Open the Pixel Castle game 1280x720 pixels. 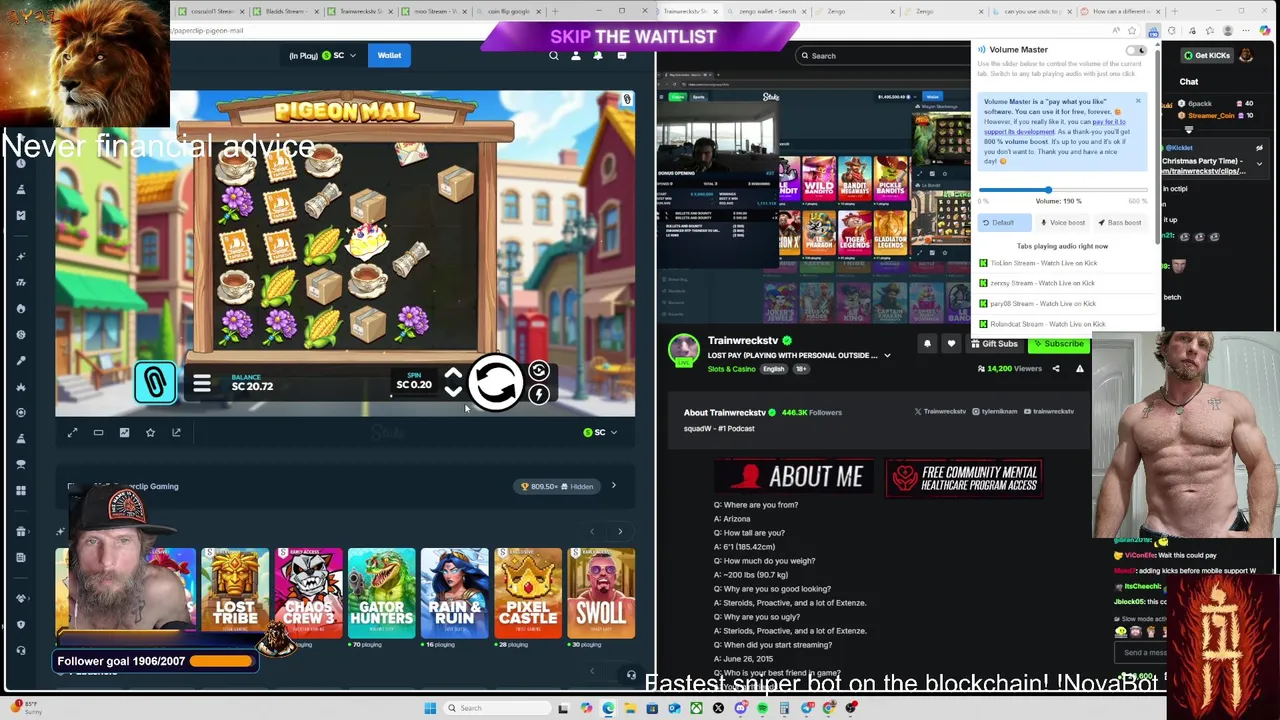tap(528, 593)
